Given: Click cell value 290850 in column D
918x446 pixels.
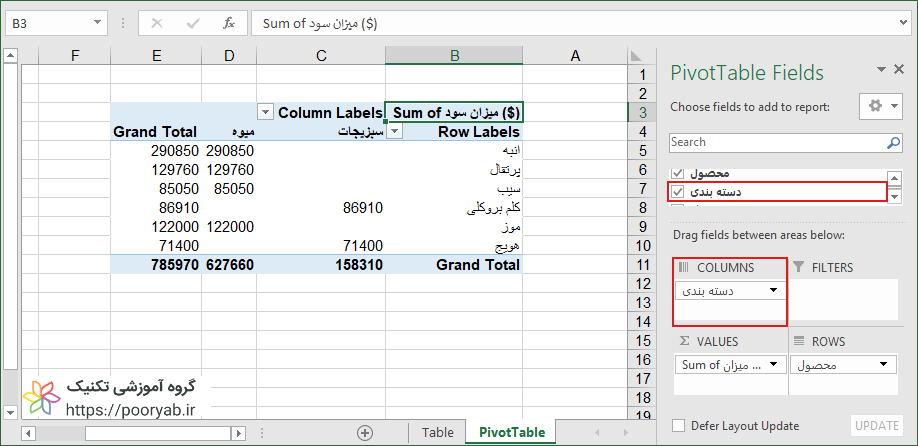Looking at the screenshot, I should pos(230,151).
